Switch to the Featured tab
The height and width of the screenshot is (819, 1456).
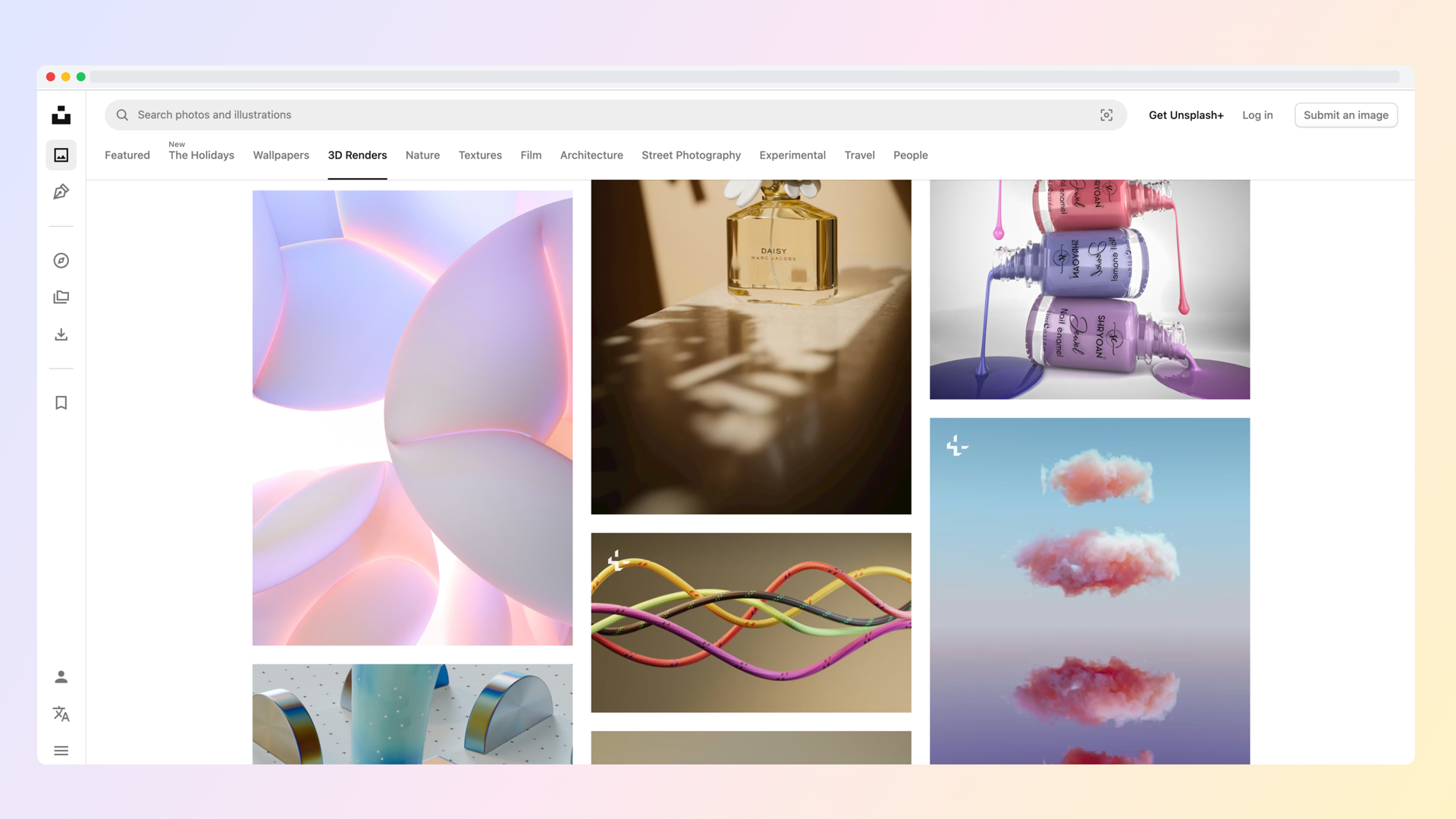coord(127,155)
